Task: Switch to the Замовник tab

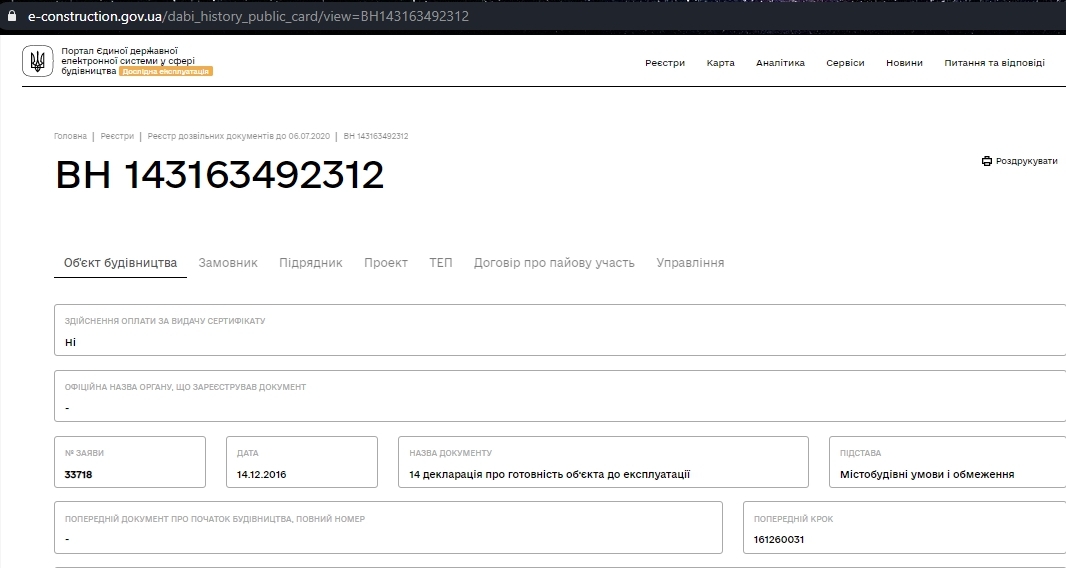Action: pyautogui.click(x=228, y=263)
